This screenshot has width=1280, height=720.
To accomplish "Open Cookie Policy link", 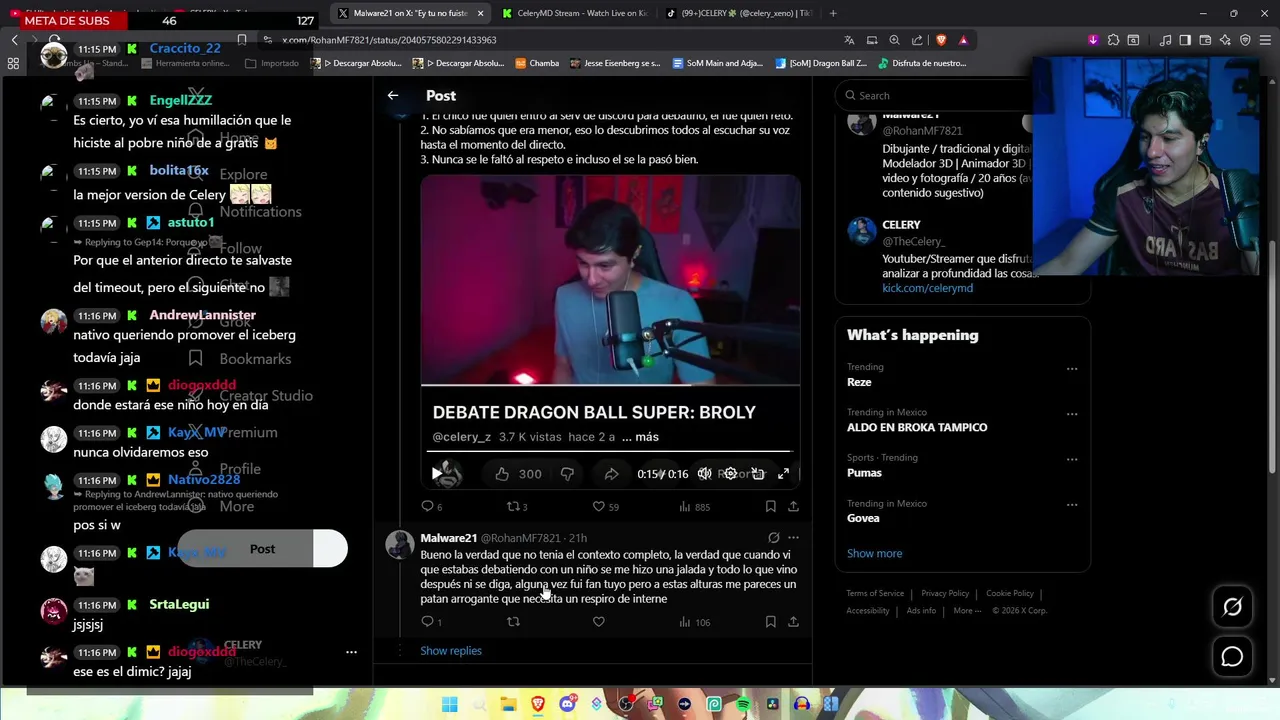I will point(1010,593).
